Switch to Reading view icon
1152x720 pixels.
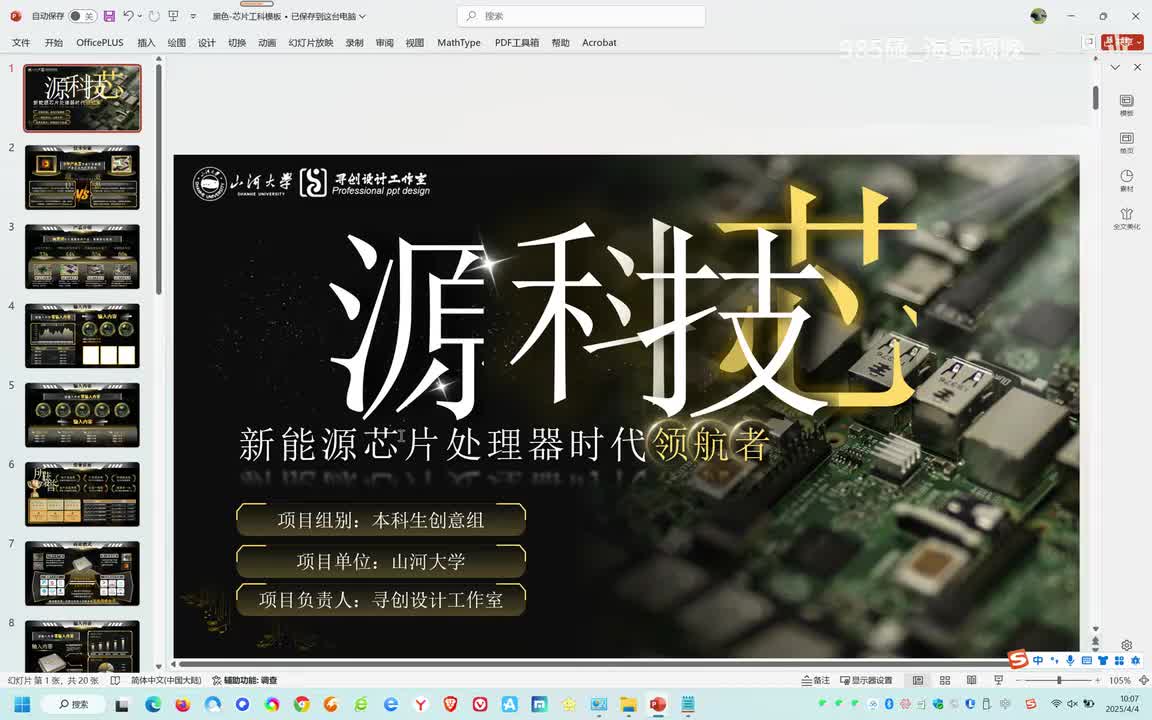[971, 680]
